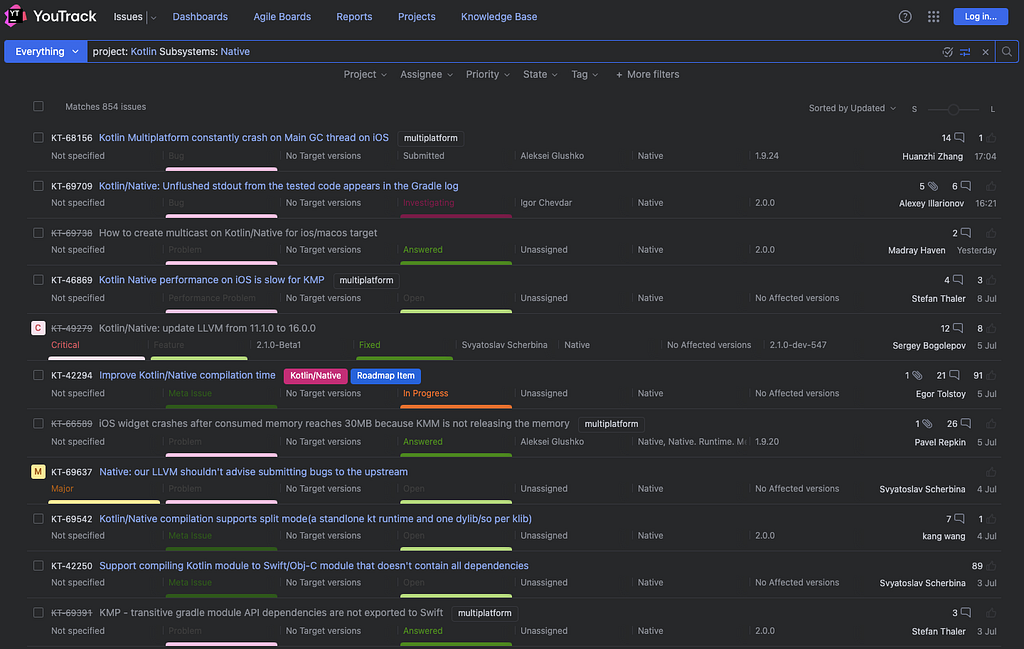Select checkbox for issue KT-69738
The image size is (1024, 649).
39,232
